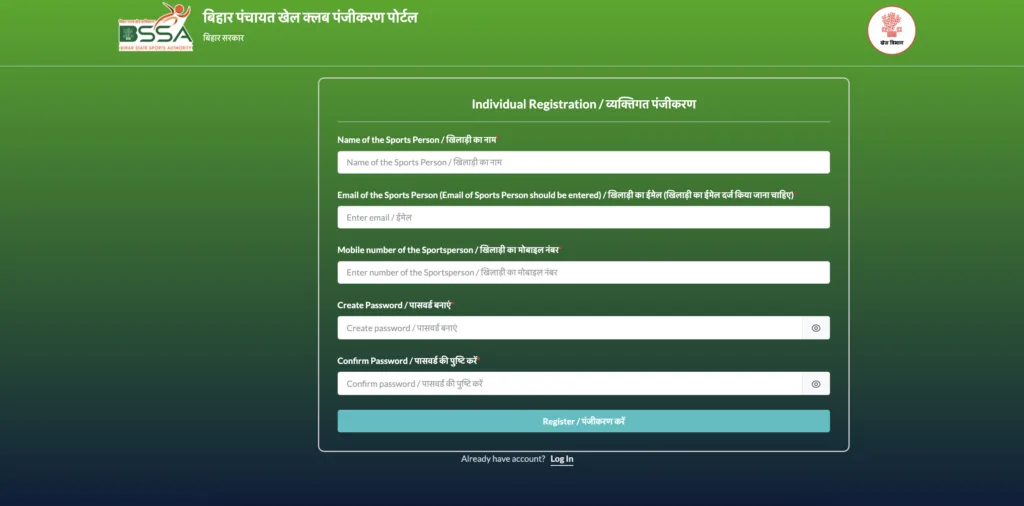The width and height of the screenshot is (1024, 506).
Task: Click the बिहार सरकार subtitle text
Action: 223,38
